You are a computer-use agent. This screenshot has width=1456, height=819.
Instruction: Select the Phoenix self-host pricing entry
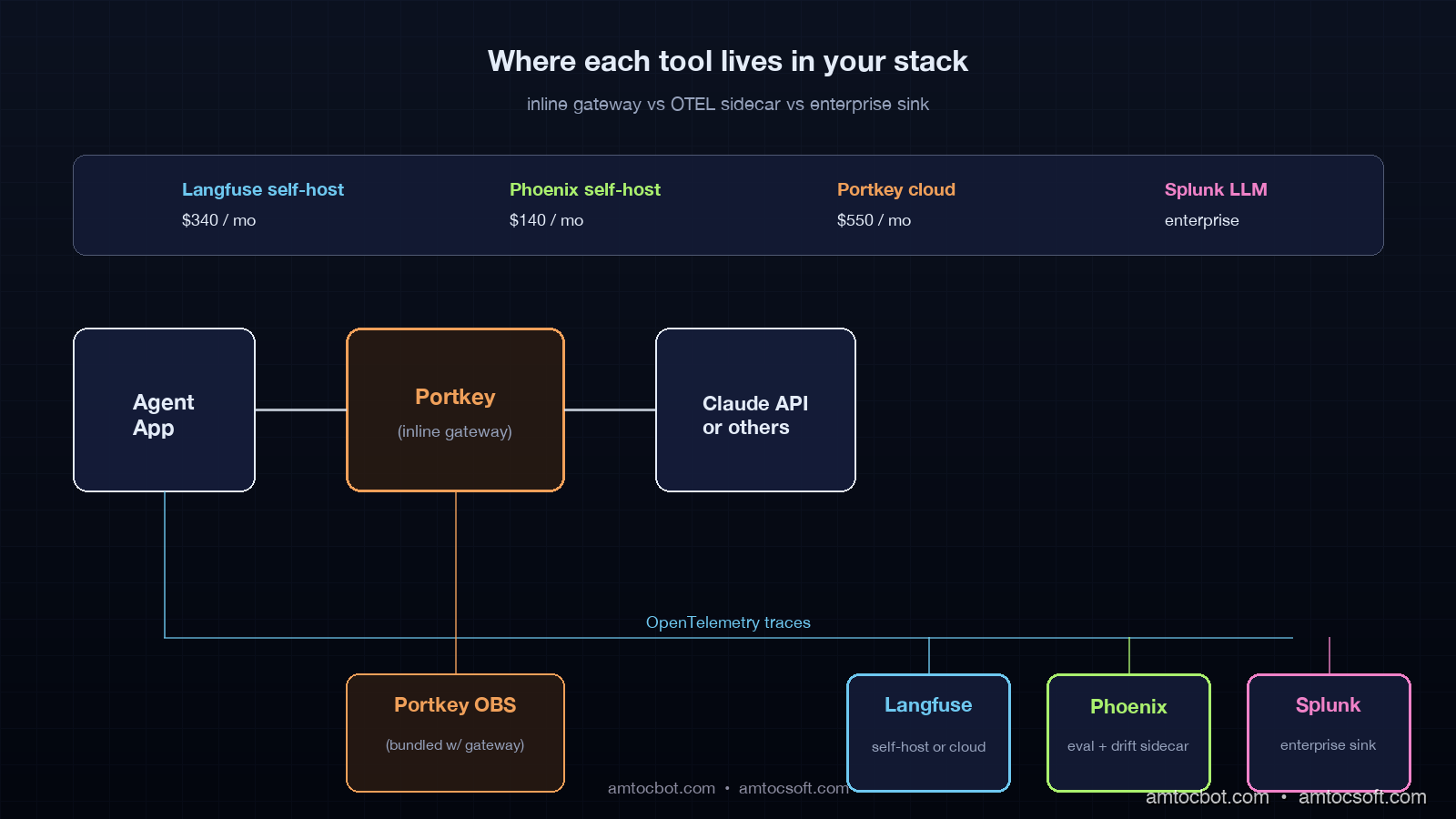point(585,189)
